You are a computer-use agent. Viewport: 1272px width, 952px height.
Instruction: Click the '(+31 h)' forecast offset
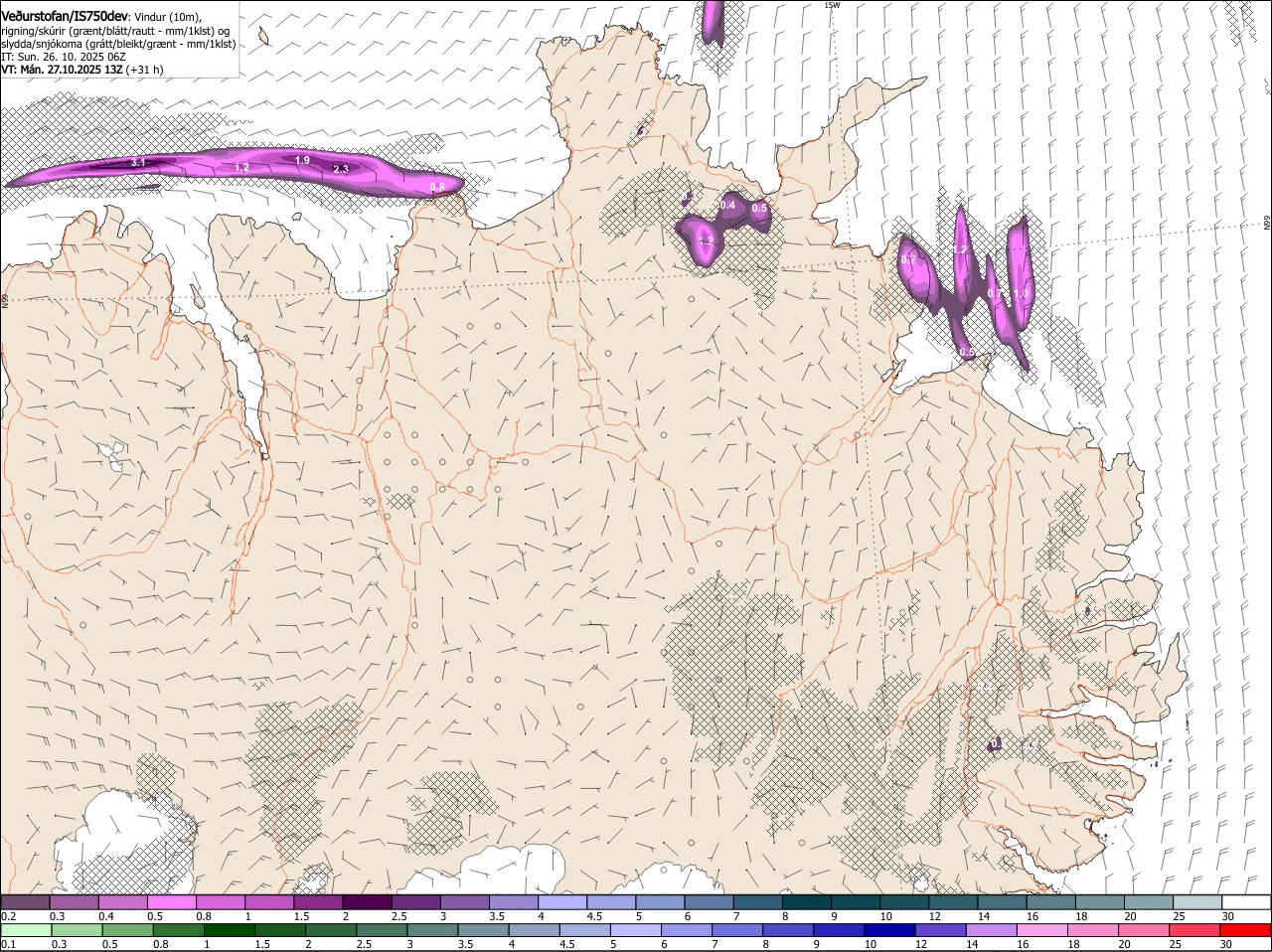click(x=145, y=70)
